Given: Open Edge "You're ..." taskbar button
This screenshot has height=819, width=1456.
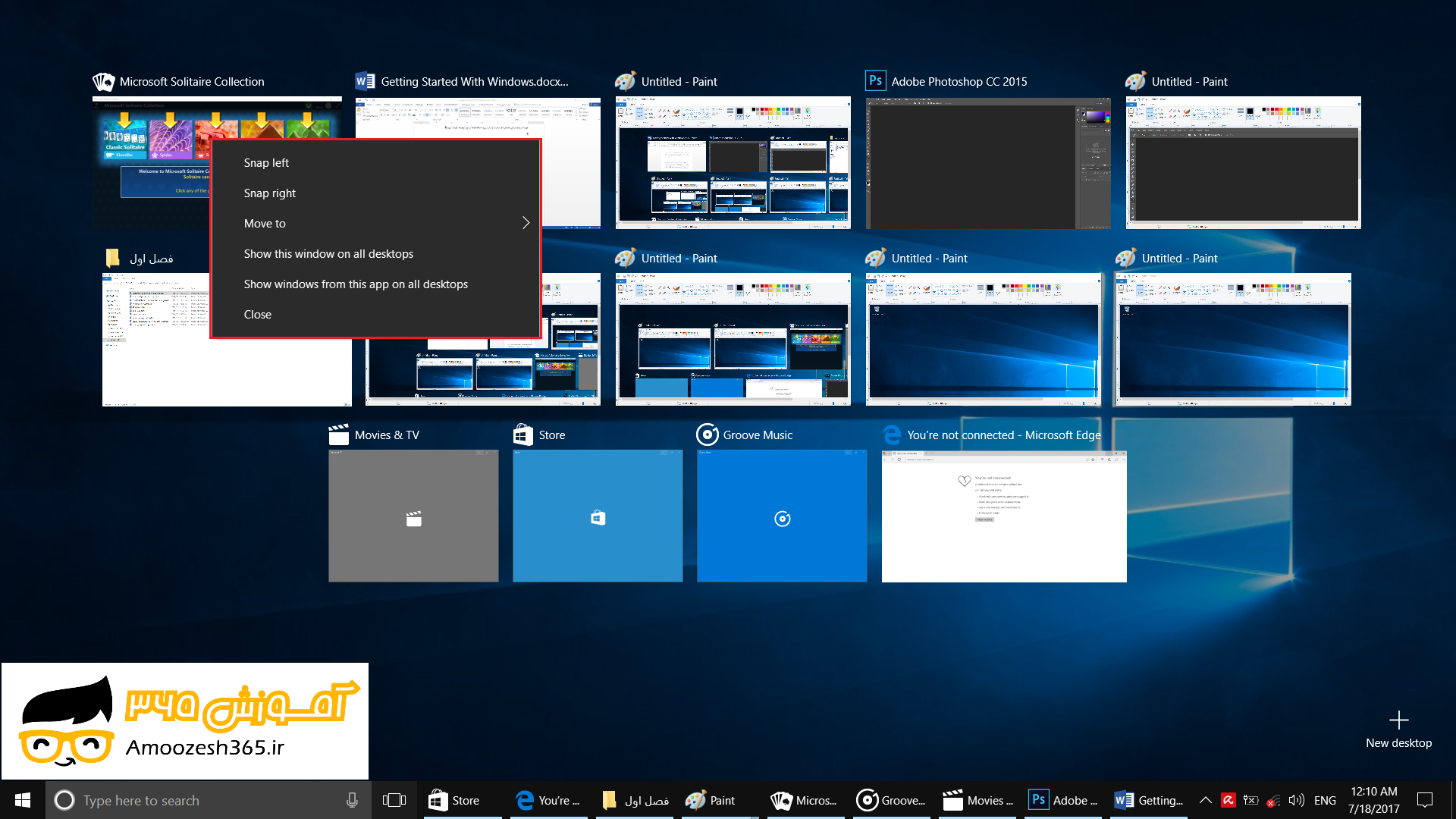Looking at the screenshot, I should [x=548, y=800].
